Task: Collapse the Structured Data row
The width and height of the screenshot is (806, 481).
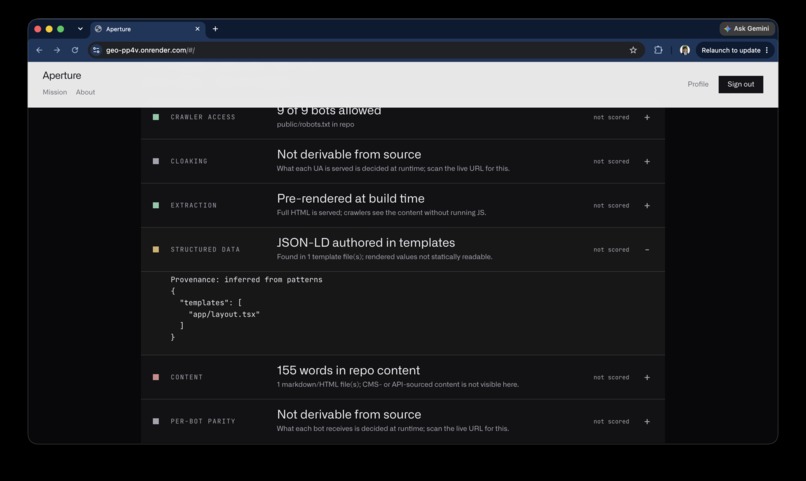Action: 647,250
